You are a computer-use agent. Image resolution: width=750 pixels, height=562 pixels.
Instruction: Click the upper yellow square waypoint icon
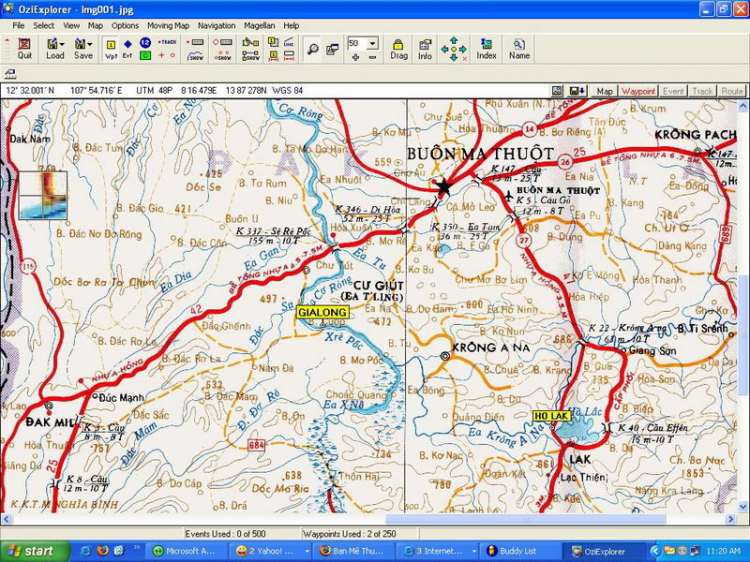click(x=273, y=43)
